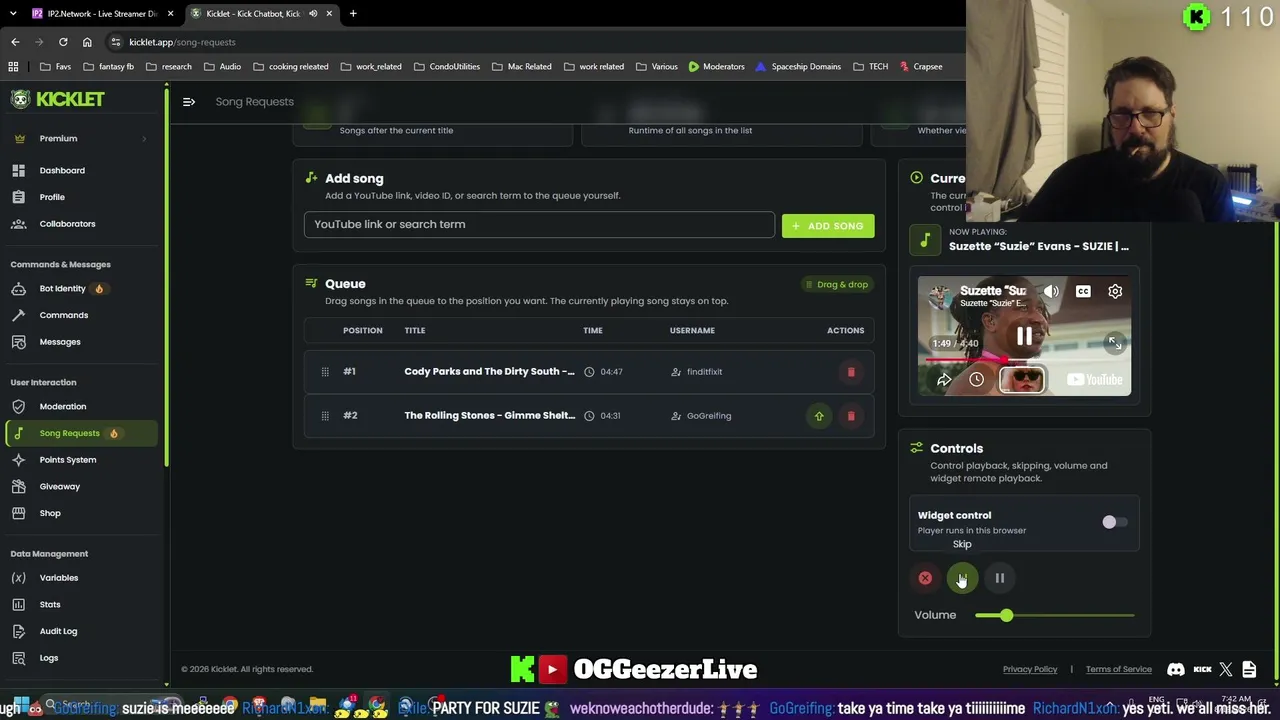The image size is (1280, 720).
Task: Open the Audio bookmarks folder
Action: click(x=222, y=67)
